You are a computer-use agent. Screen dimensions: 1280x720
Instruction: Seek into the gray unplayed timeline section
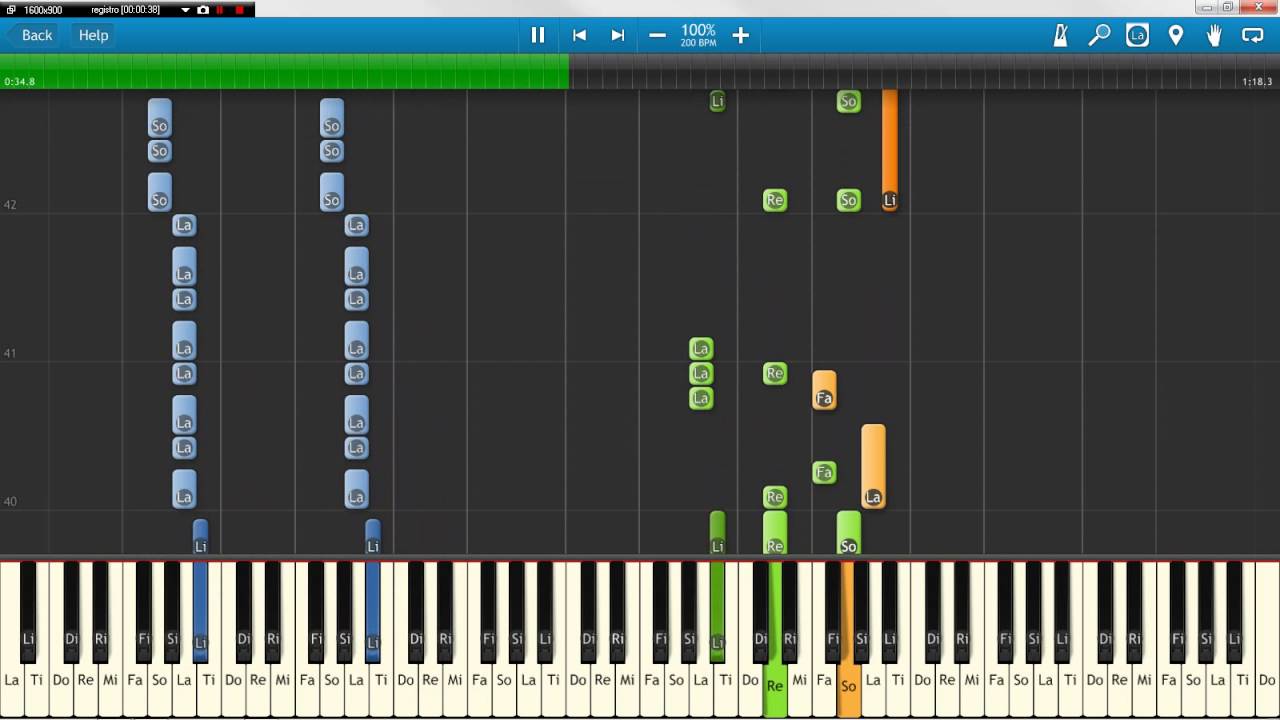click(x=924, y=71)
